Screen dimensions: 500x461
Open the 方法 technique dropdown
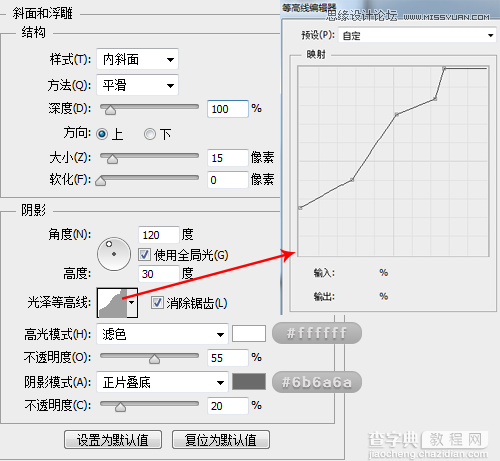pyautogui.click(x=137, y=85)
